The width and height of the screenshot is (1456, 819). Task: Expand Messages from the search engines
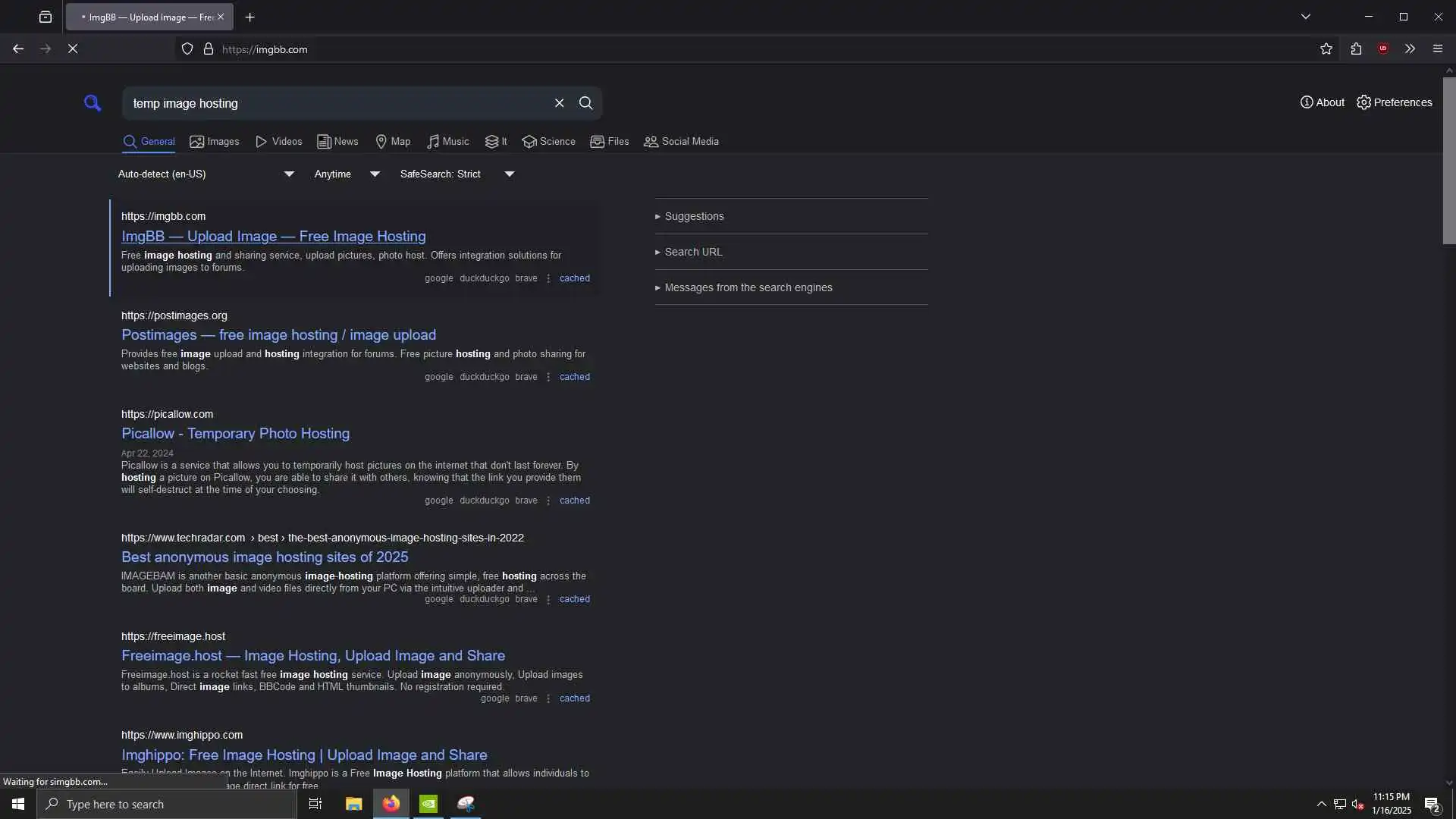[x=748, y=288]
